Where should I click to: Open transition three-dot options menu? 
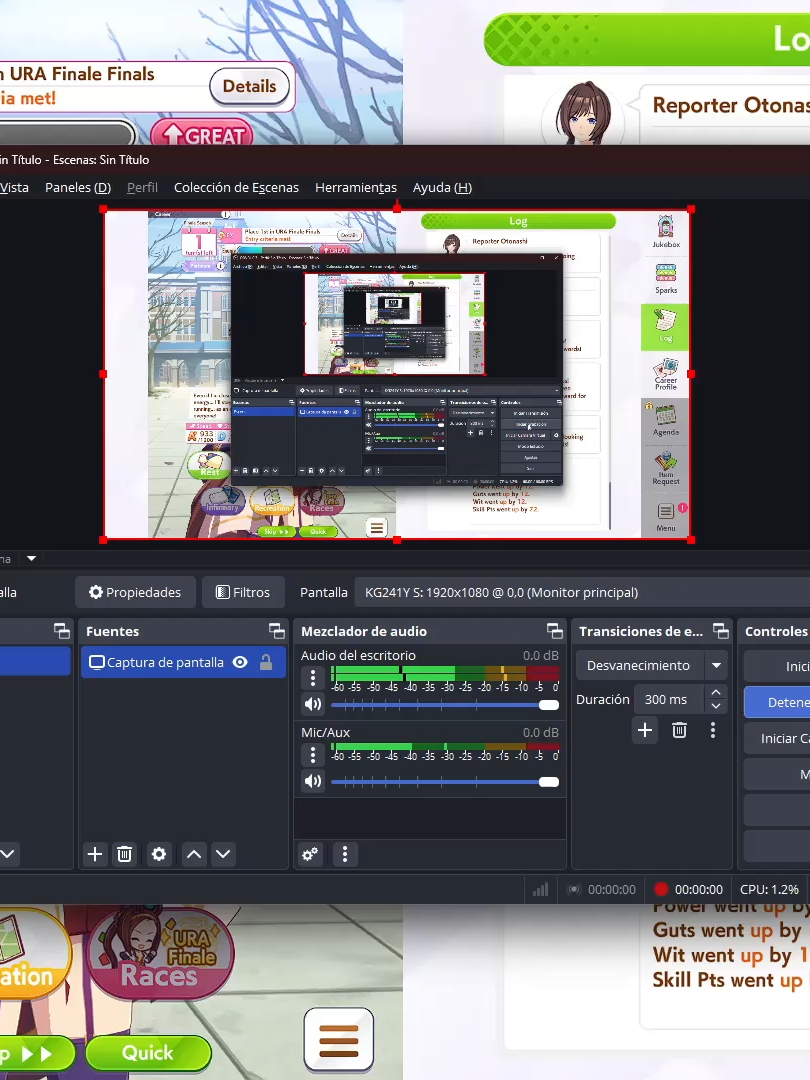point(713,730)
